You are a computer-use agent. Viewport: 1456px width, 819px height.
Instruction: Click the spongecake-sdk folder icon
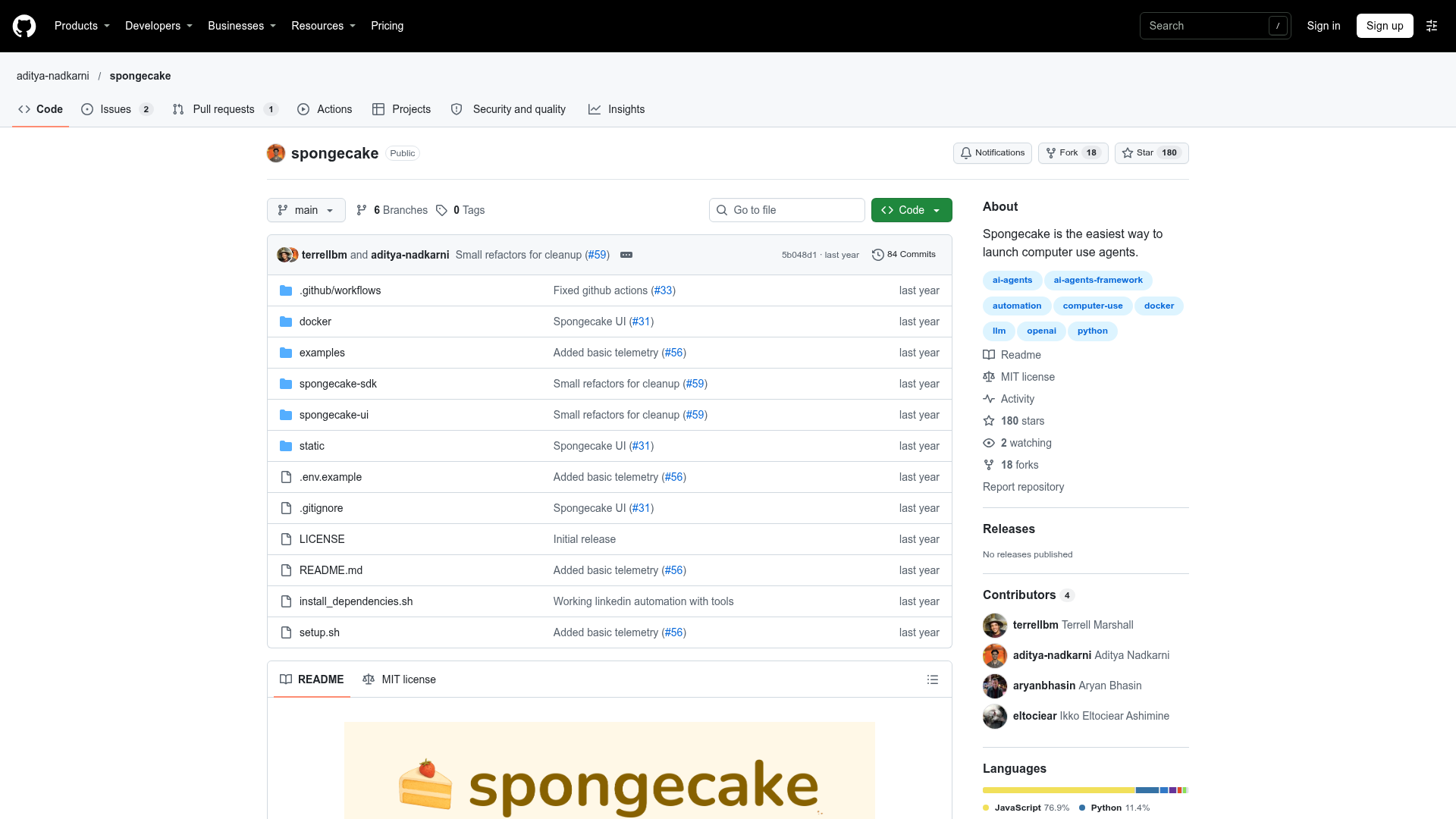tap(286, 384)
